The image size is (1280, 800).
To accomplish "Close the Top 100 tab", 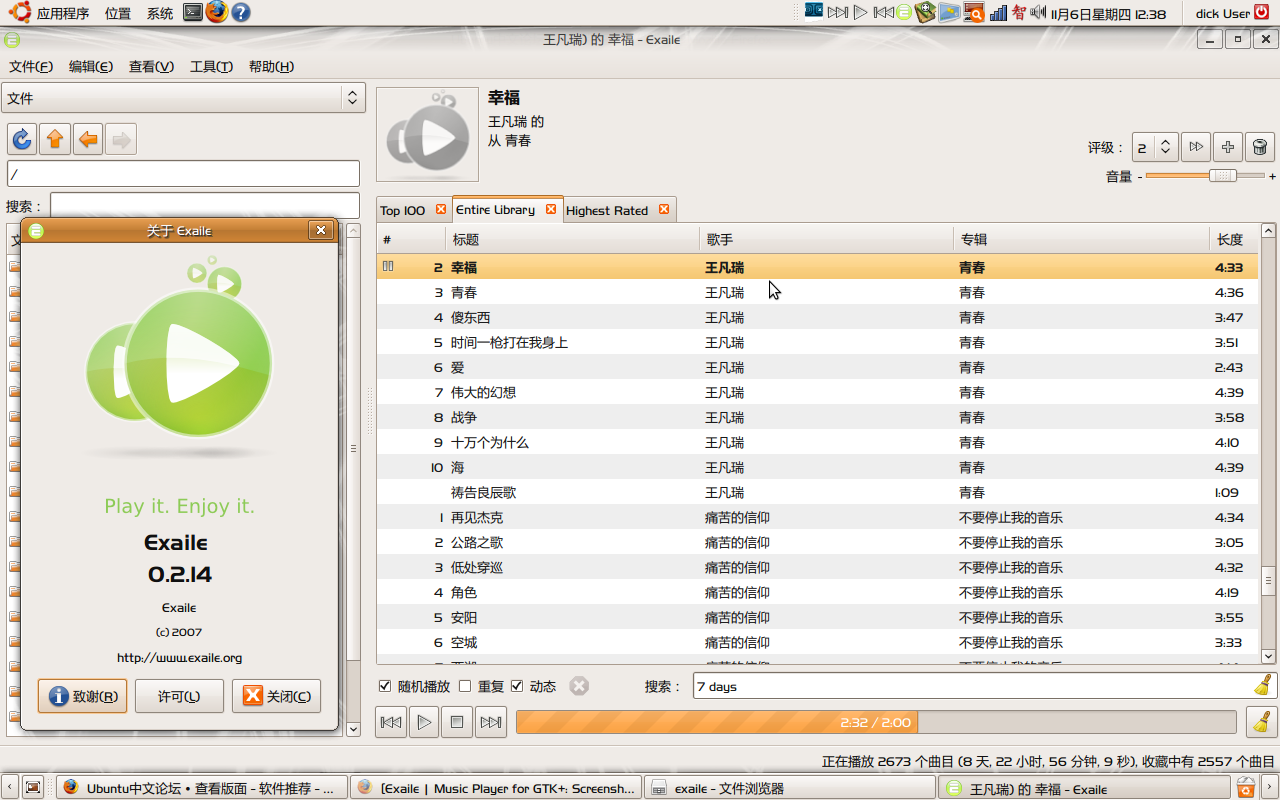I will (440, 210).
